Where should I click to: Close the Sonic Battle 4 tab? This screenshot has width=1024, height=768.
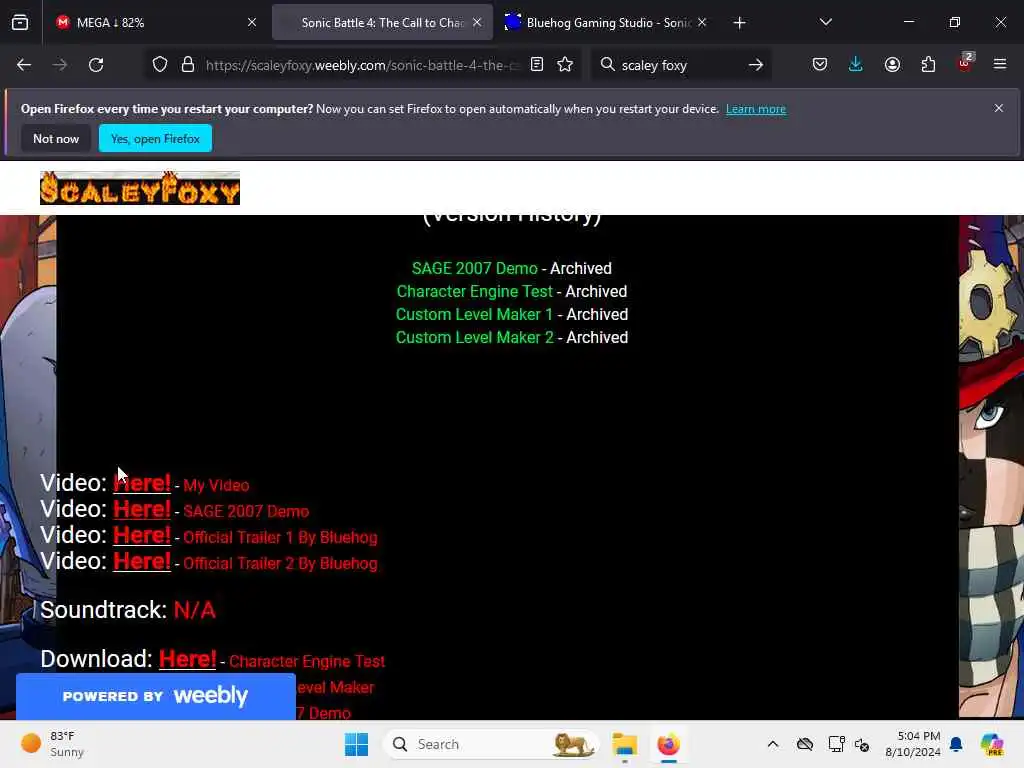[477, 23]
